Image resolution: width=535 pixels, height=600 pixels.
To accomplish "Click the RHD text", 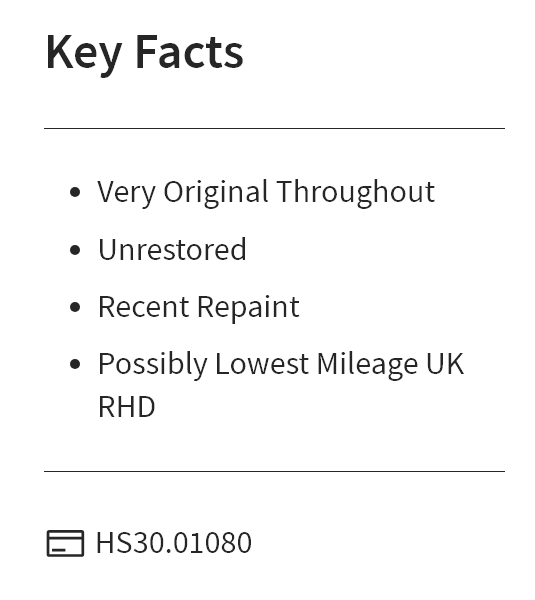I will 127,407.
